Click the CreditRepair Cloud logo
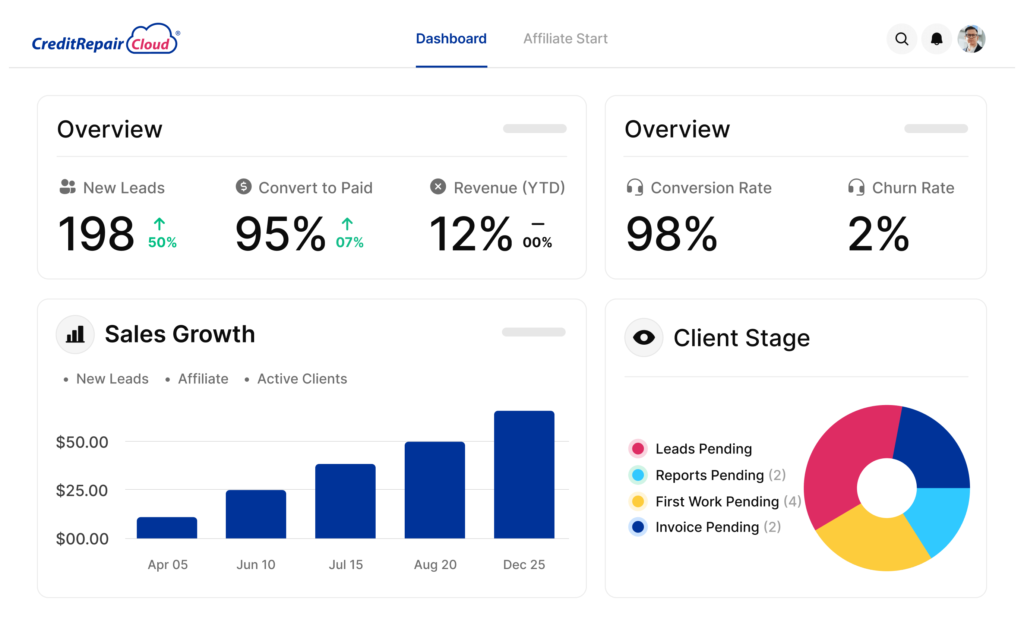 point(106,41)
